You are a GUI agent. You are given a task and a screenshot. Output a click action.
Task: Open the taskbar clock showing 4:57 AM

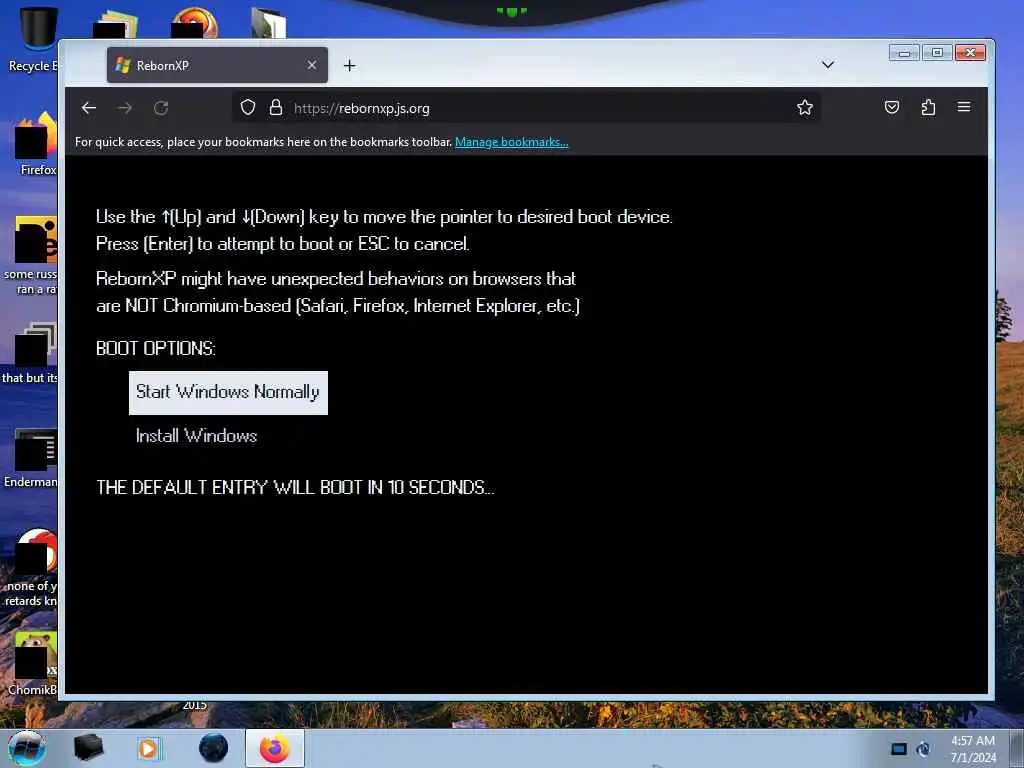(973, 749)
